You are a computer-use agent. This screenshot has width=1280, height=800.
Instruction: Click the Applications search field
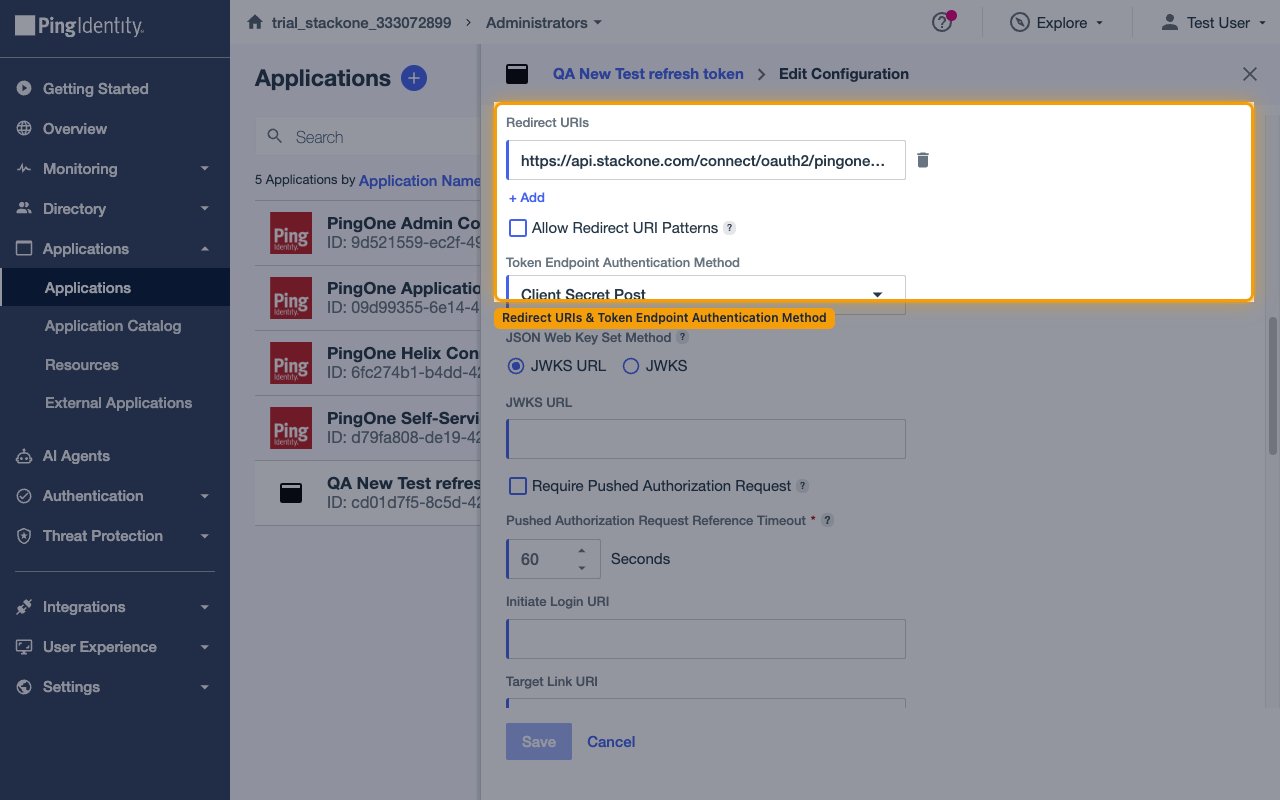click(368, 137)
